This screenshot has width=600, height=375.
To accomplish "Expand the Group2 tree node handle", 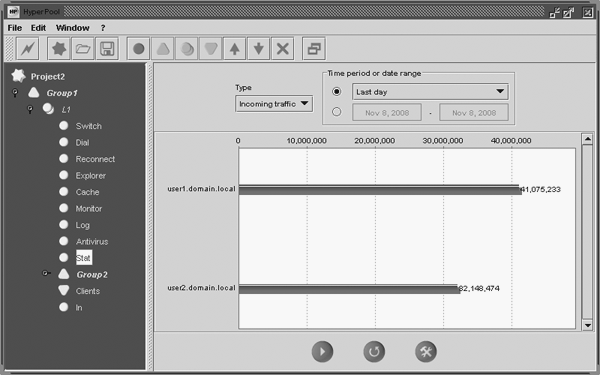I will click(46, 273).
